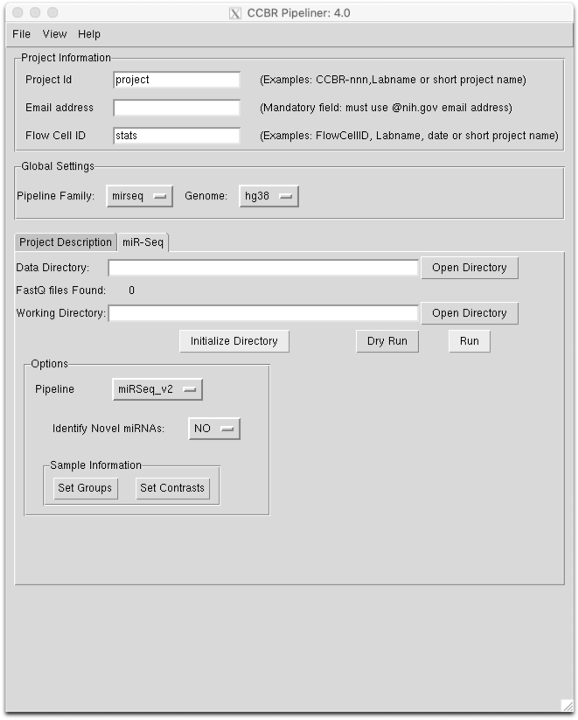Open Directory for Working Directory

click(469, 313)
